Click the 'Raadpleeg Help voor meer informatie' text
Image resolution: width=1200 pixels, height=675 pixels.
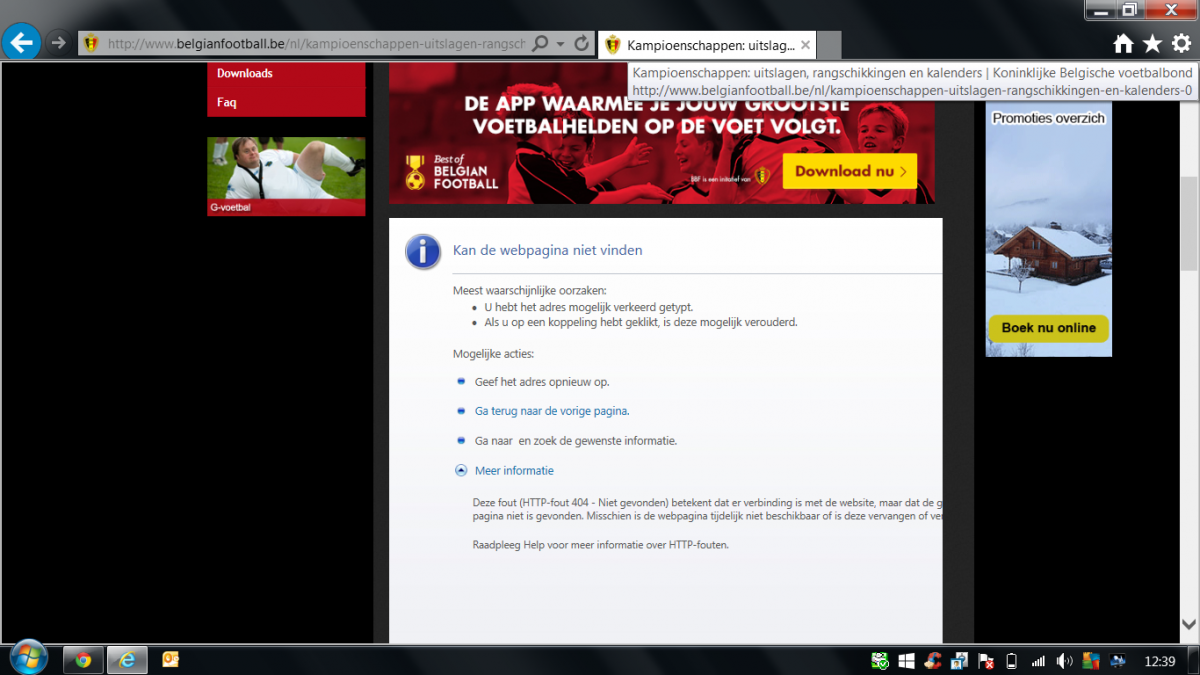tap(600, 545)
